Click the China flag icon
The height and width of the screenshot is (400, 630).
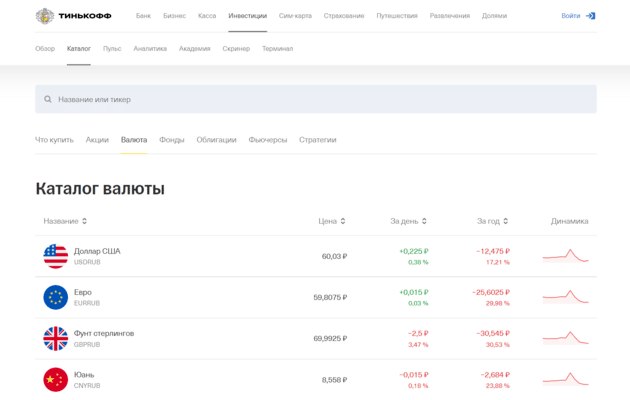55,380
